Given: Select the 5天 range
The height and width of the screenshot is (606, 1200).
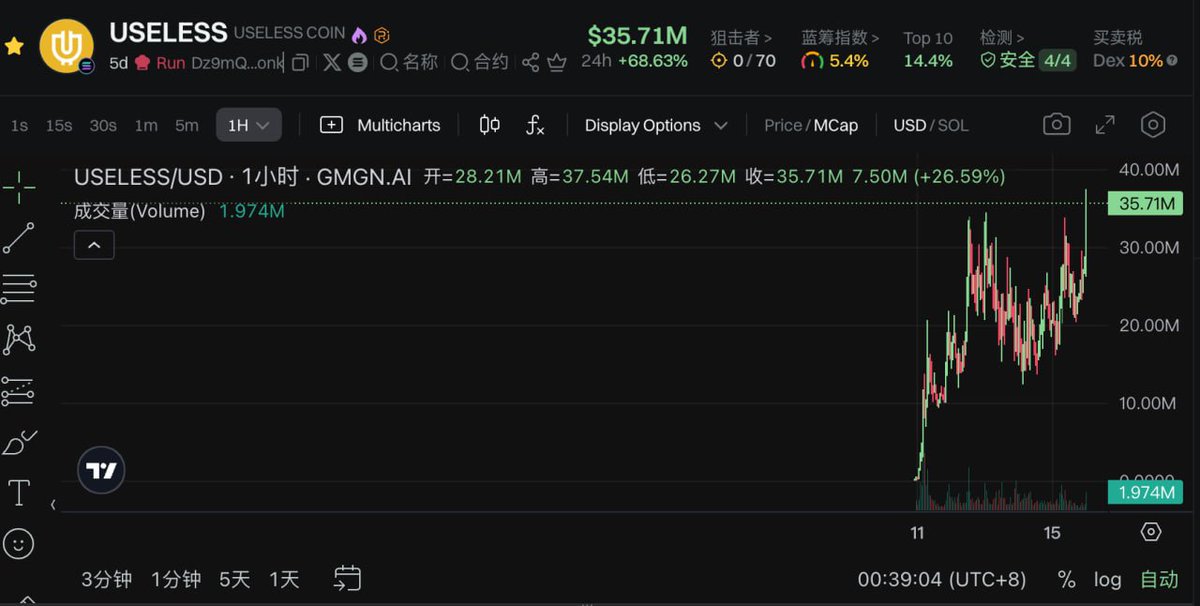Looking at the screenshot, I should (234, 579).
